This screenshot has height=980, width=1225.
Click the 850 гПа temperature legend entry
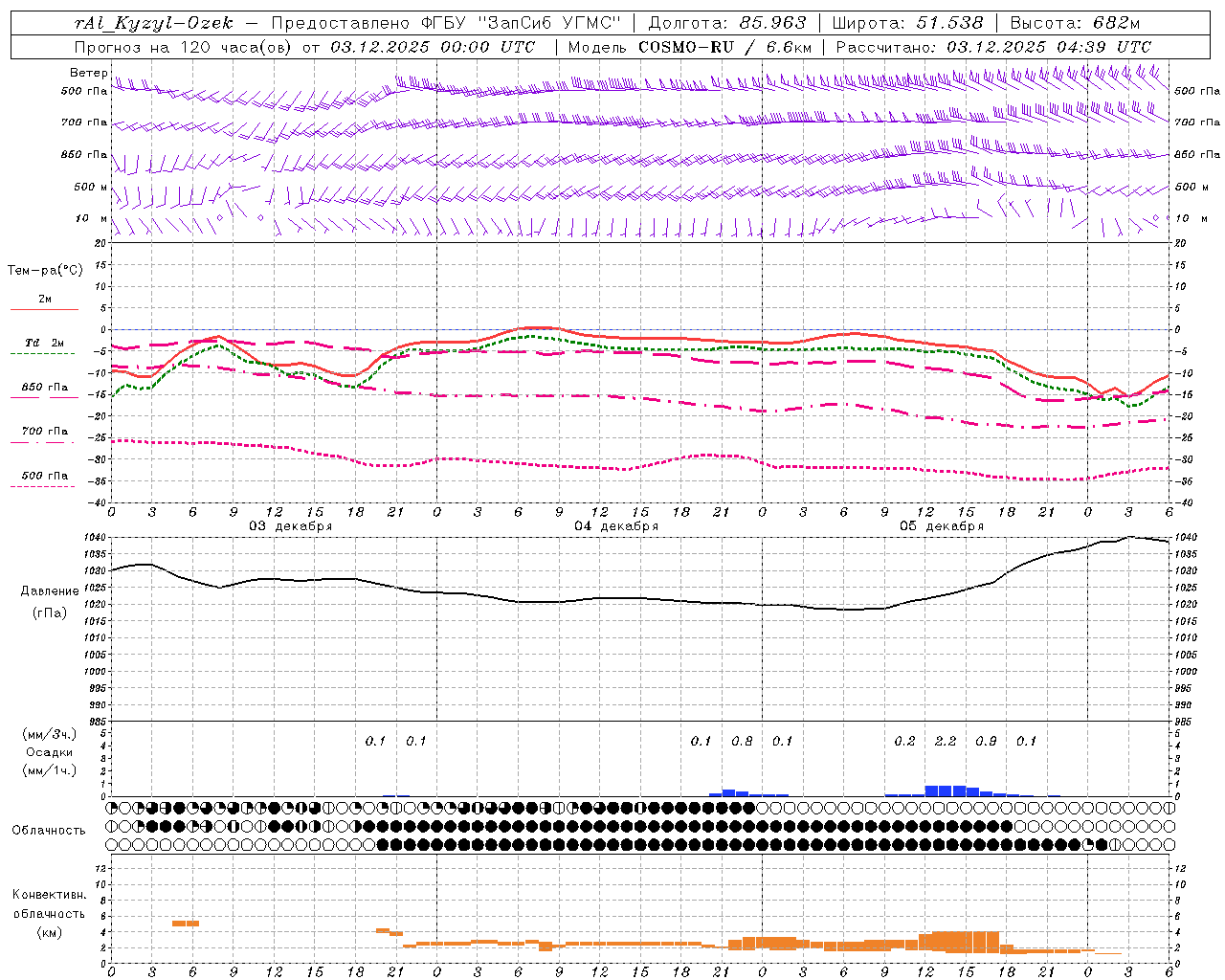pos(45,388)
